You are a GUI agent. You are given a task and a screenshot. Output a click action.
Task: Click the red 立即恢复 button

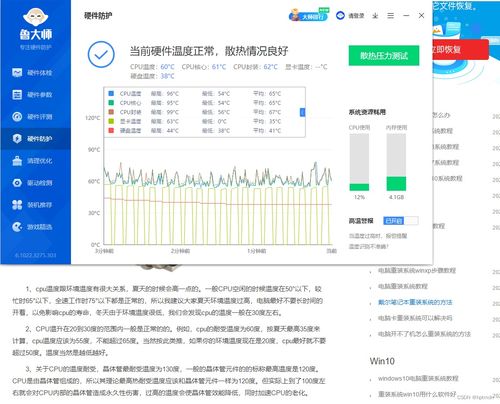coord(460,50)
